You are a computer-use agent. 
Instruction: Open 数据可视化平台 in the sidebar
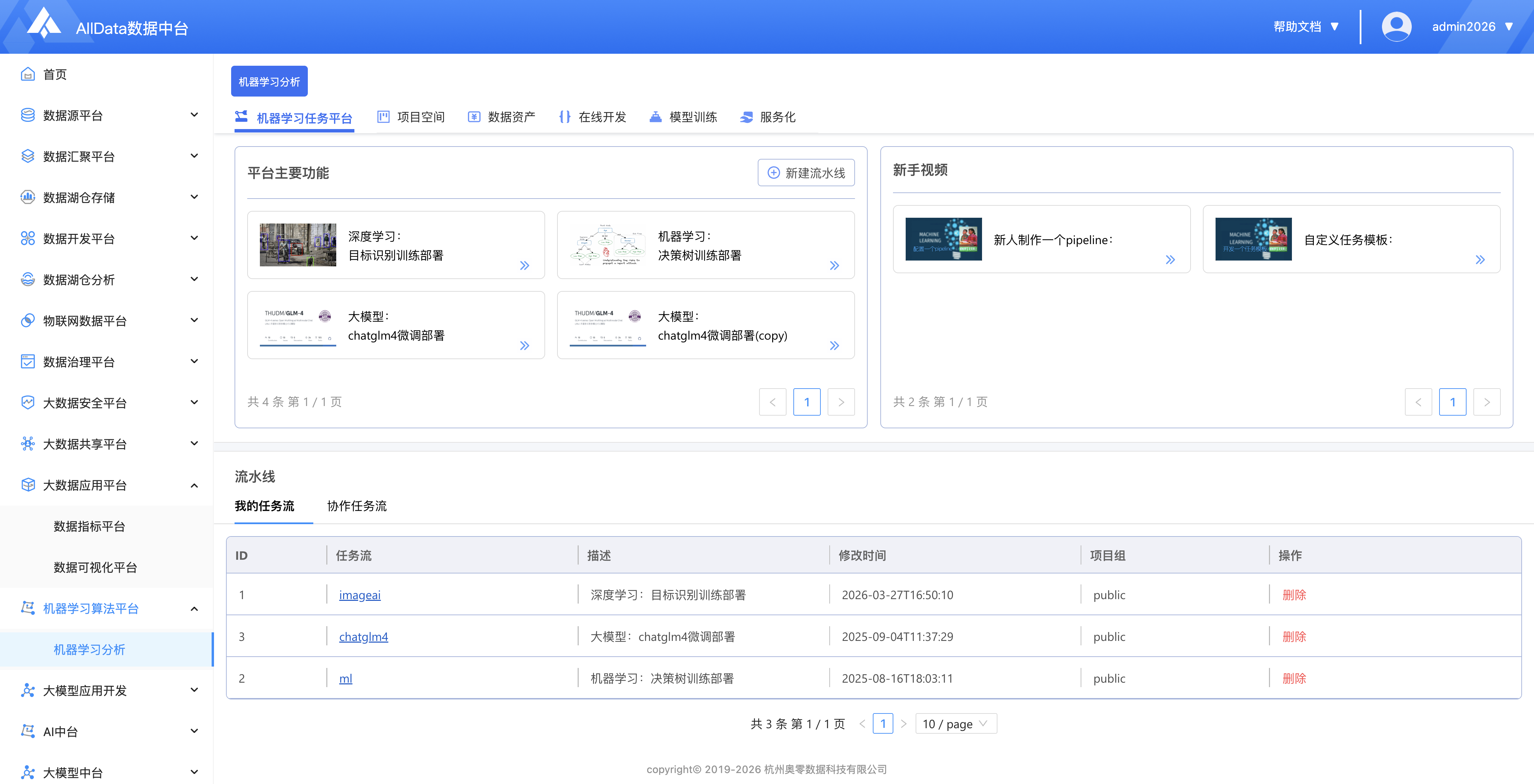click(x=95, y=567)
